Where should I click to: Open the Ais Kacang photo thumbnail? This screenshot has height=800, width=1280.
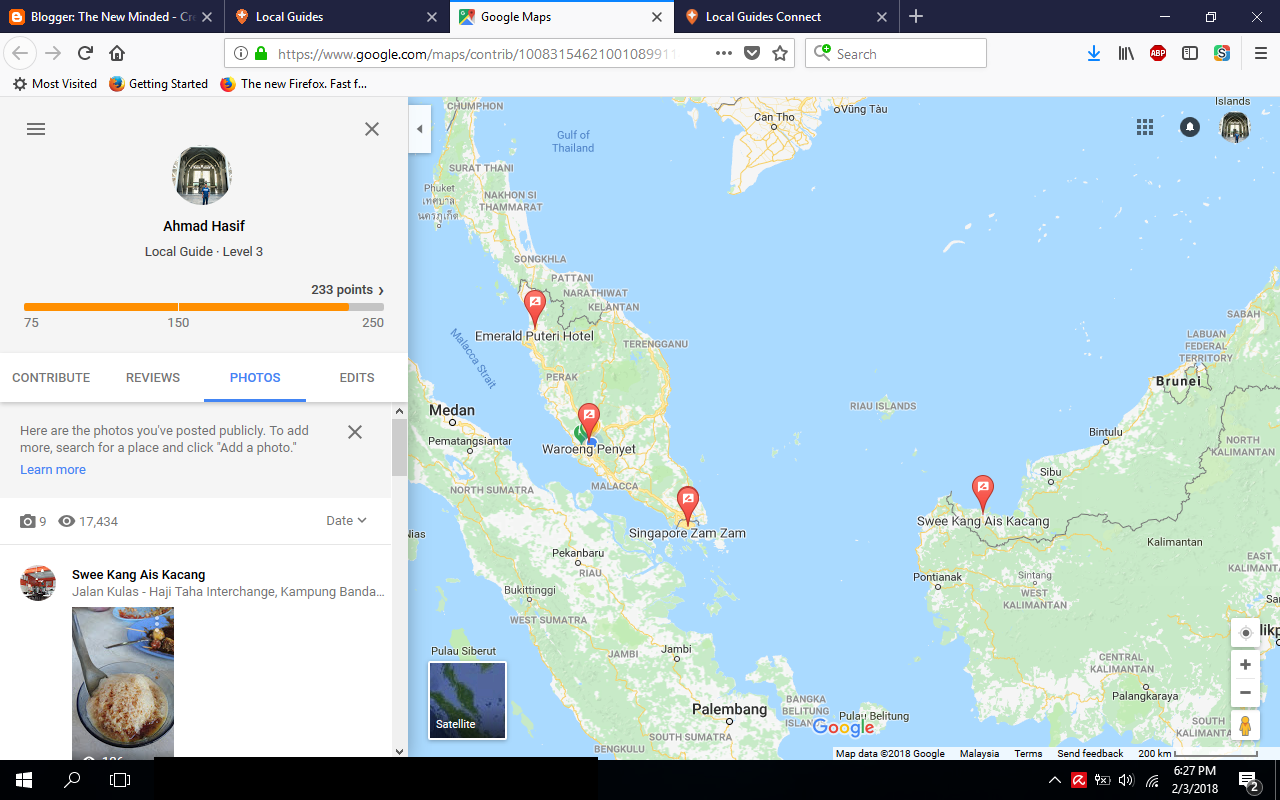point(123,682)
